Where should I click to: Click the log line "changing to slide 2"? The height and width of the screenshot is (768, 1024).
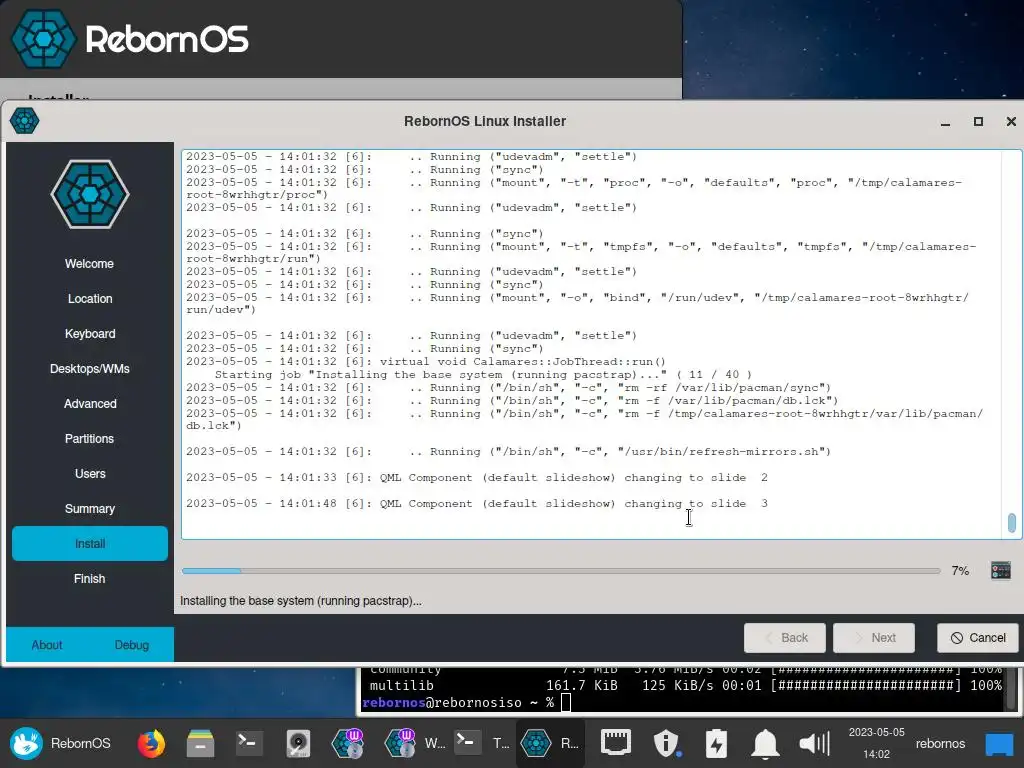(477, 477)
